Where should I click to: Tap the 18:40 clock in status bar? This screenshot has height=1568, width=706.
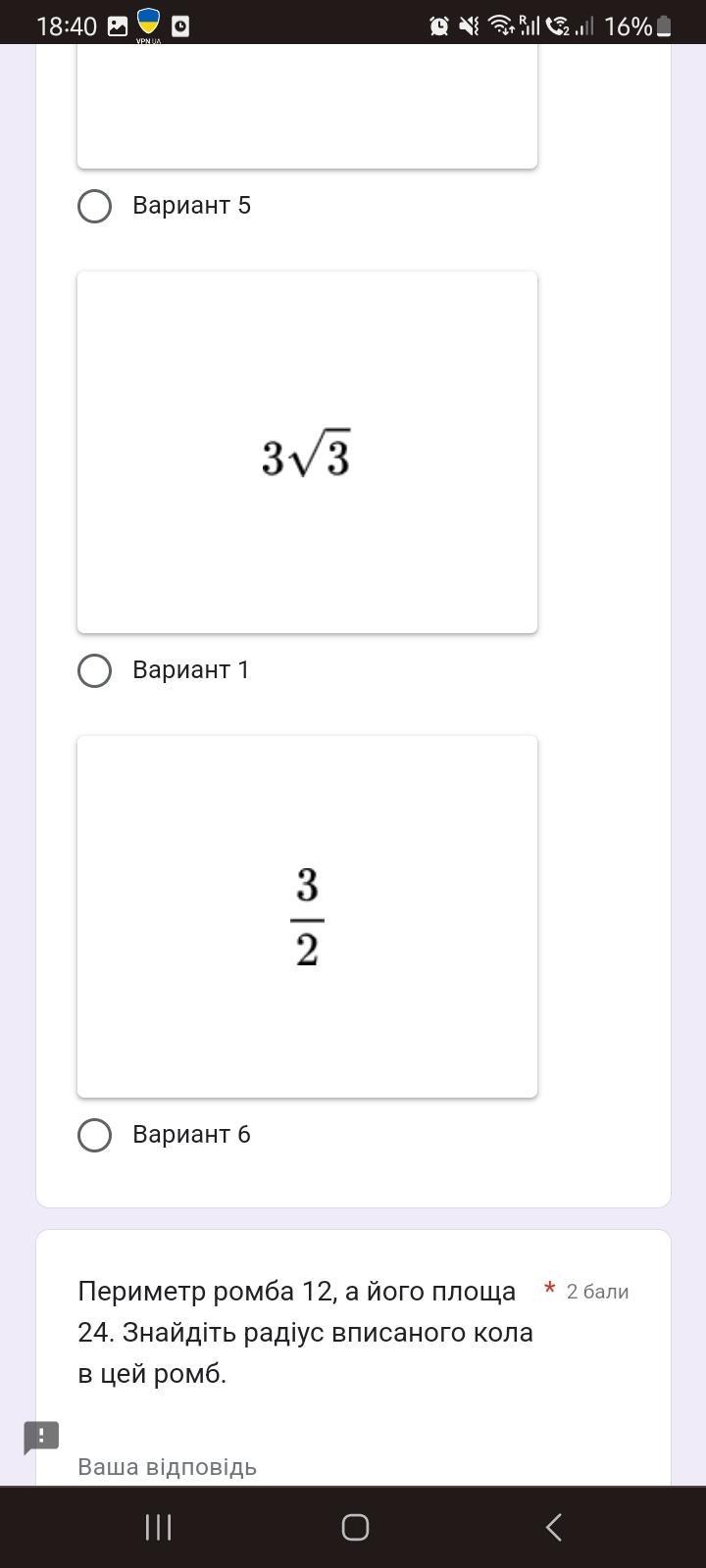tap(67, 26)
